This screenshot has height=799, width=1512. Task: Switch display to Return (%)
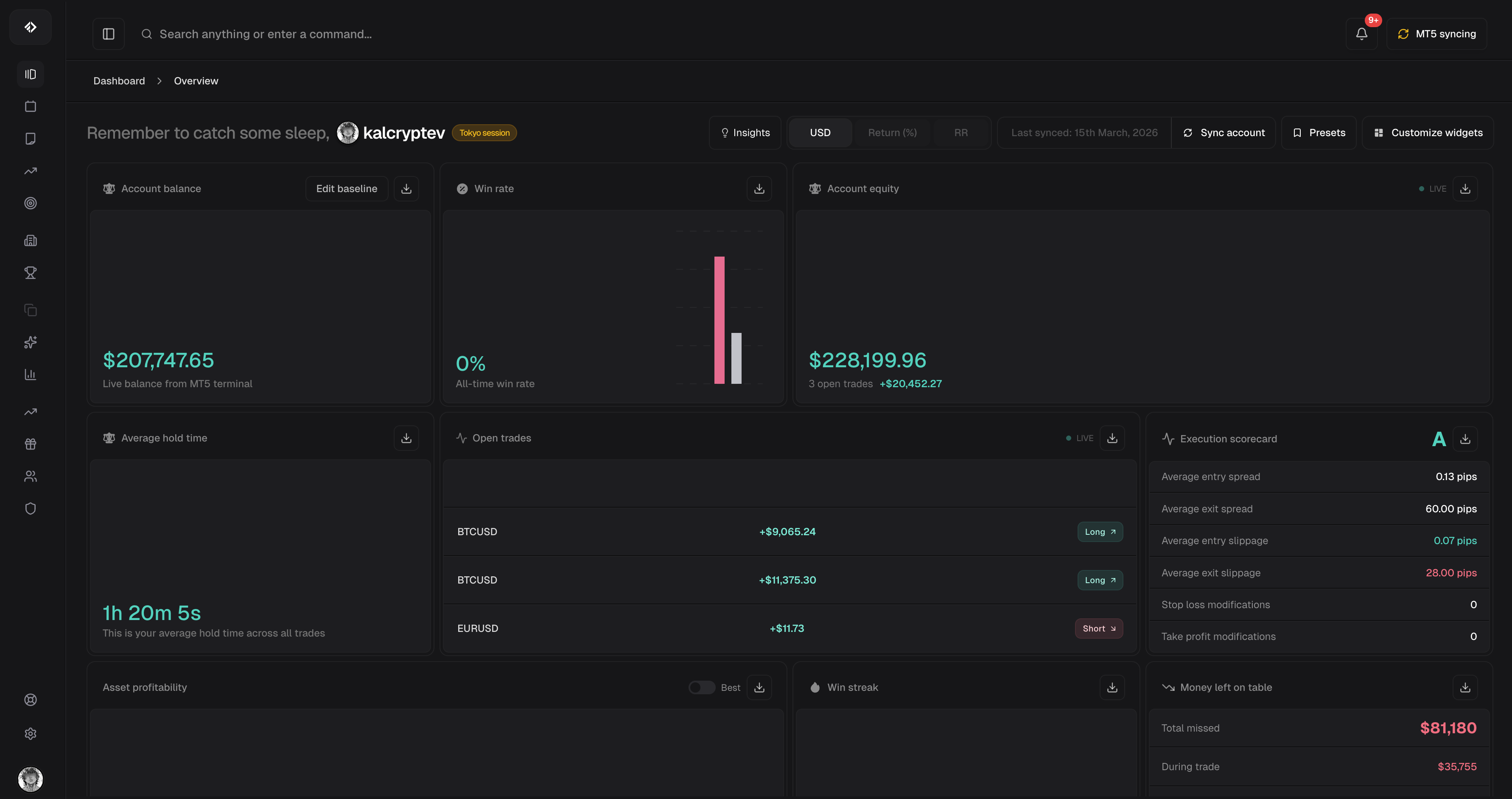tap(892, 133)
